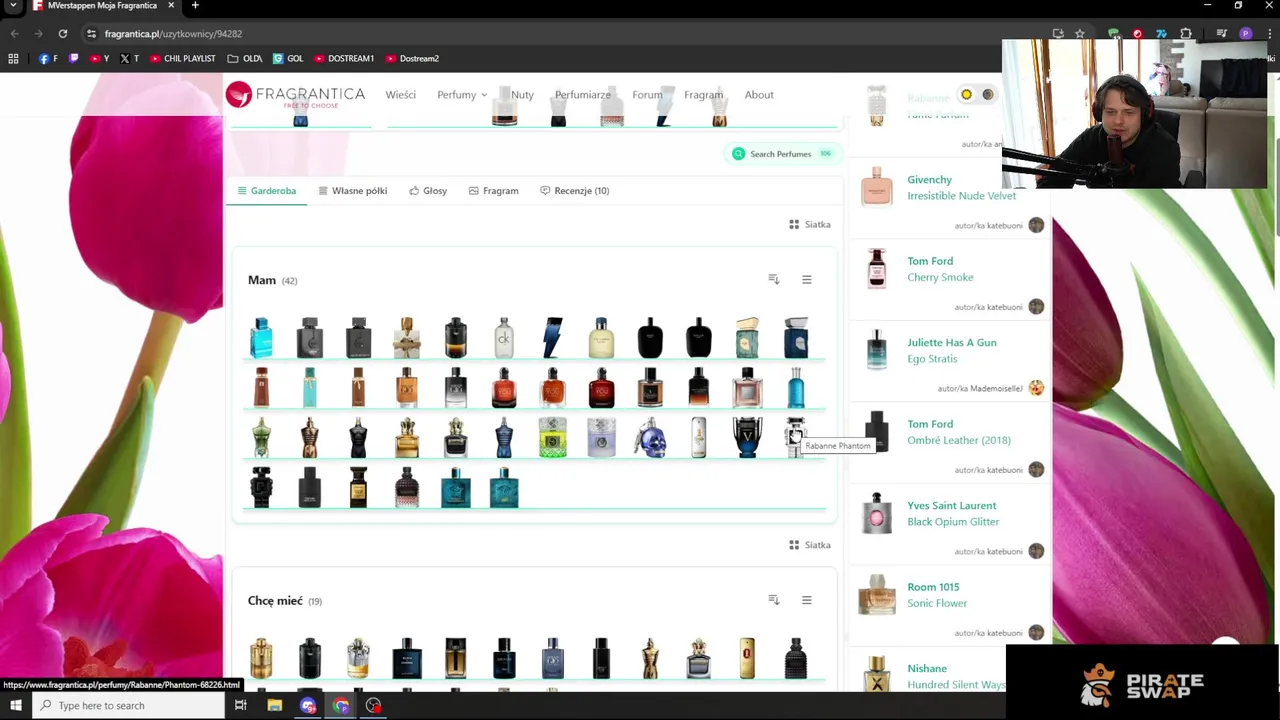This screenshot has height=720, width=1280.
Task: Go back in Chrome
Action: [x=14, y=34]
